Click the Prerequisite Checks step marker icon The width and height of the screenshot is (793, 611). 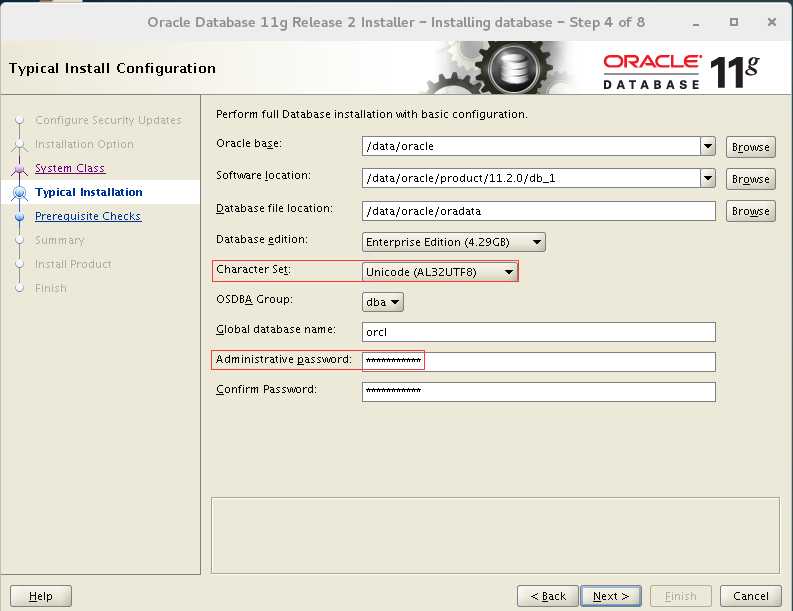point(19,216)
